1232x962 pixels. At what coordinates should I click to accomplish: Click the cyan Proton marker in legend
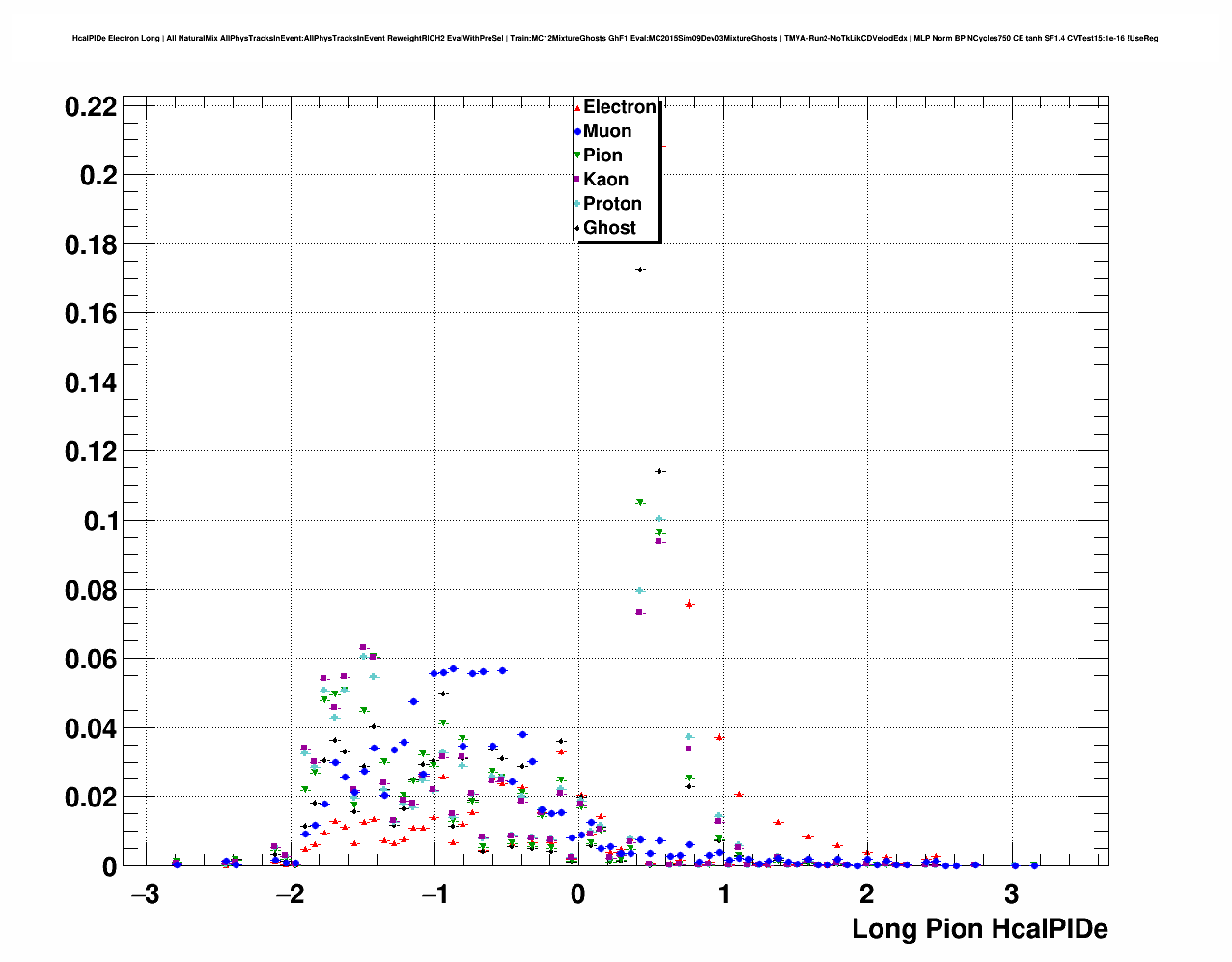click(577, 204)
